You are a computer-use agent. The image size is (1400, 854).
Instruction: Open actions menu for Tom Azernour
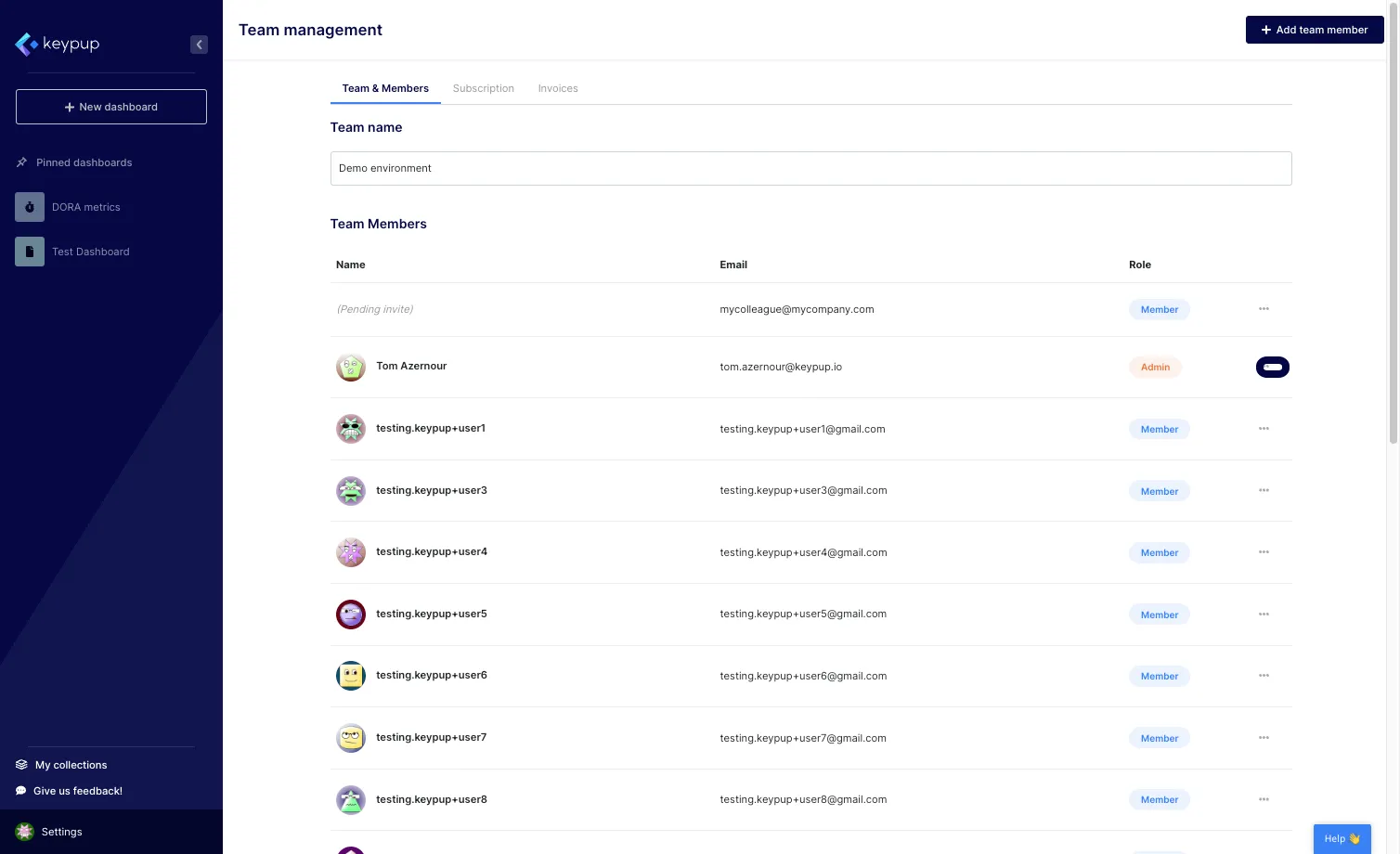click(1272, 367)
